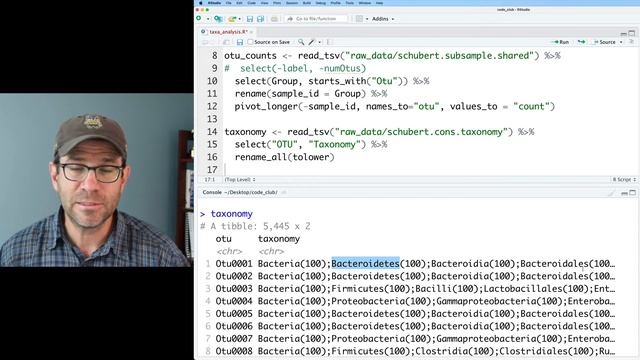Click the workspace panes grid icon

pos(359,19)
